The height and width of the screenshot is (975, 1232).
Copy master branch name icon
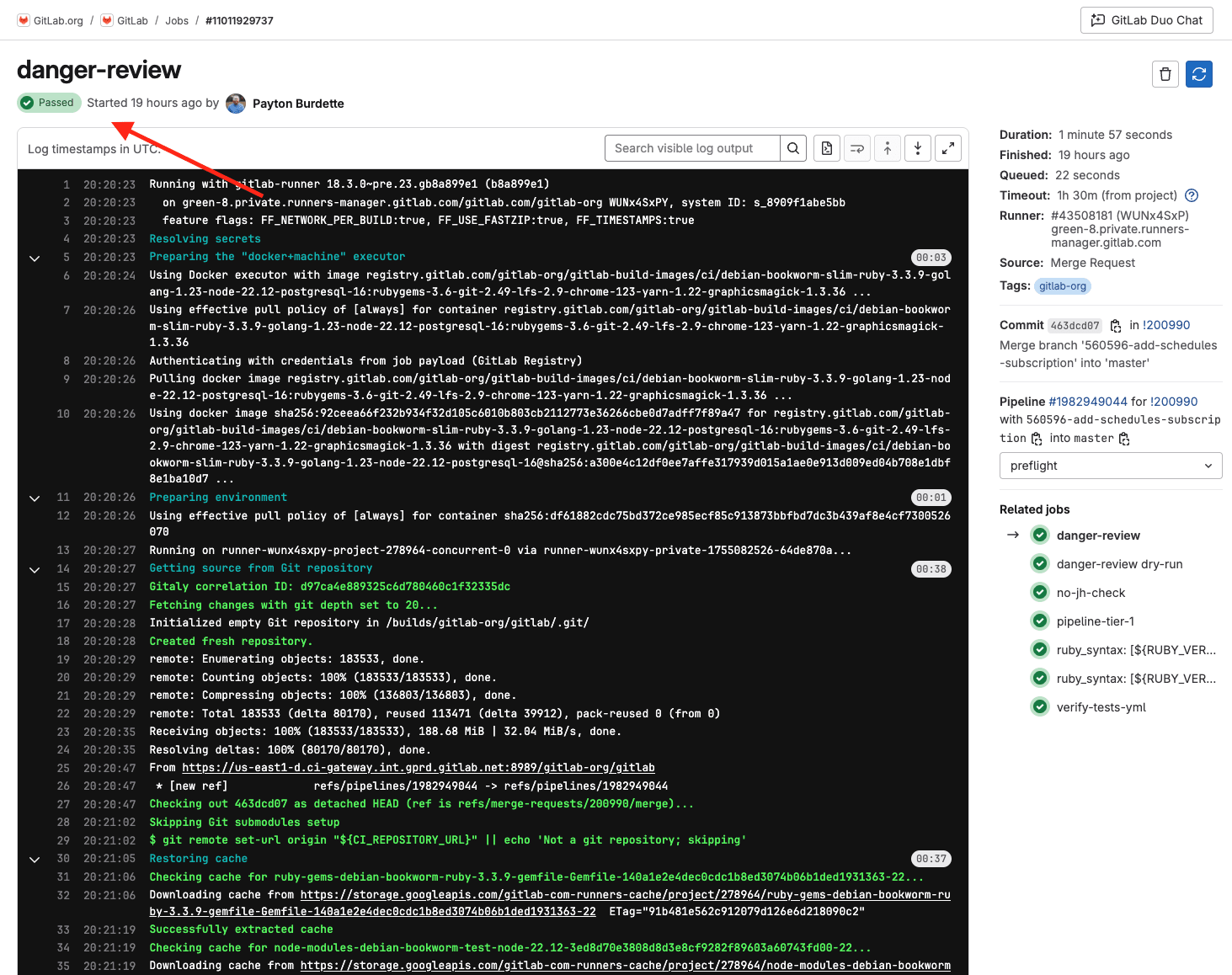1124,439
